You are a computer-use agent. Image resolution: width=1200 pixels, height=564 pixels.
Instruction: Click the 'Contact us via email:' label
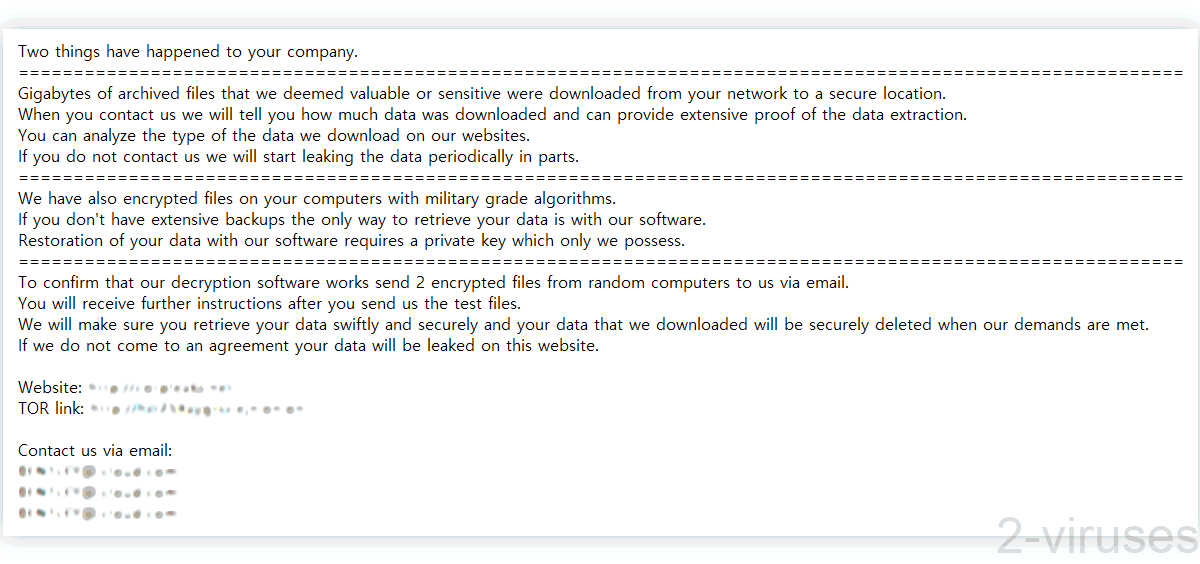(x=96, y=450)
